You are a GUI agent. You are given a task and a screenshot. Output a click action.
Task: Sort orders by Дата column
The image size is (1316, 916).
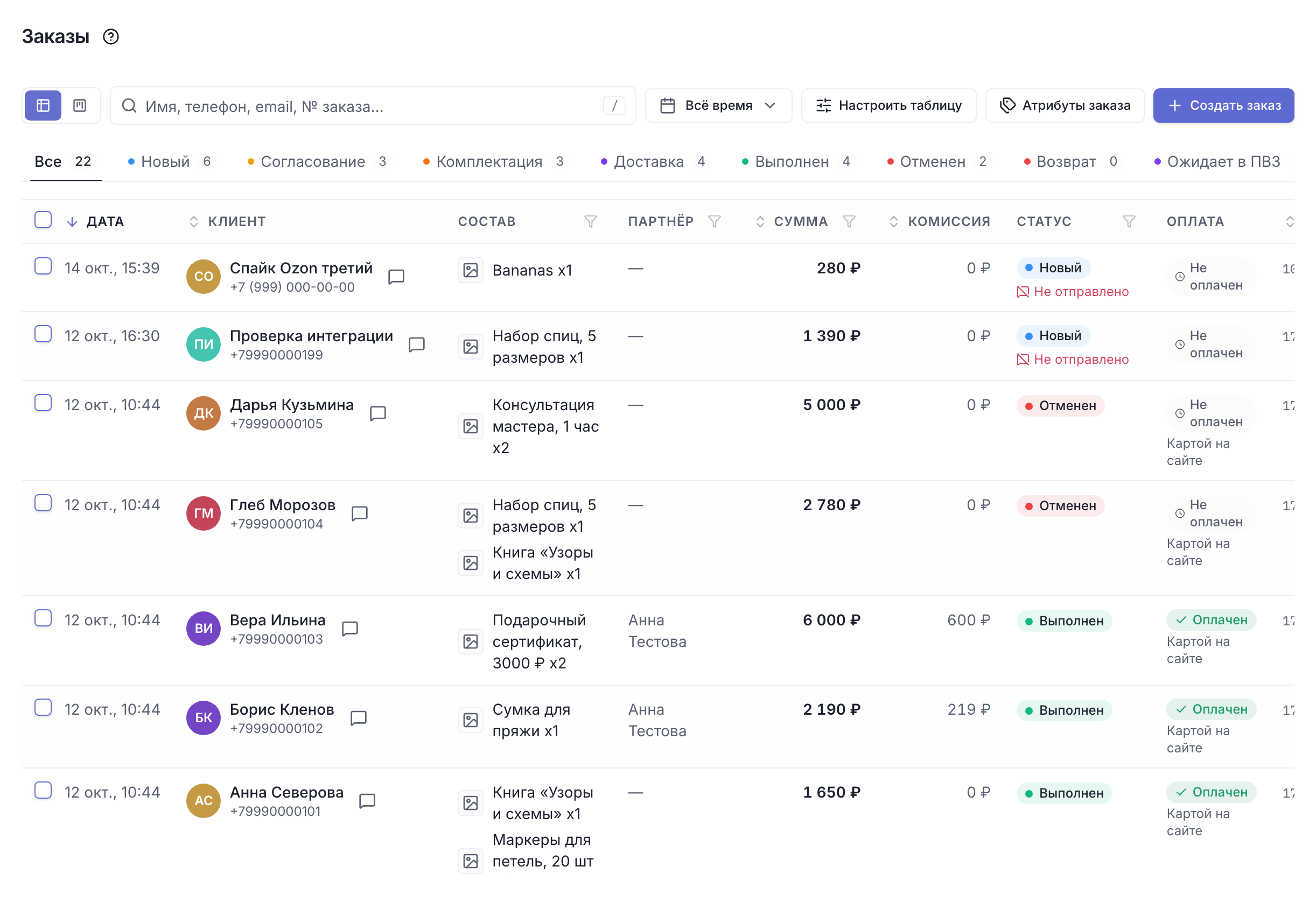95,222
